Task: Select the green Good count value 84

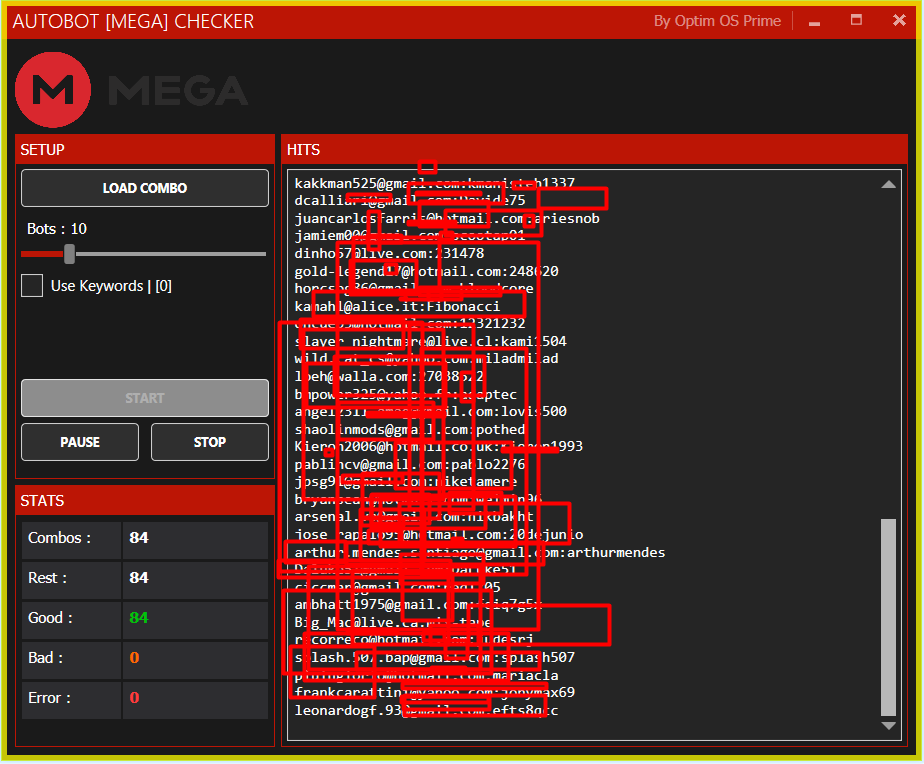Action: click(x=139, y=618)
